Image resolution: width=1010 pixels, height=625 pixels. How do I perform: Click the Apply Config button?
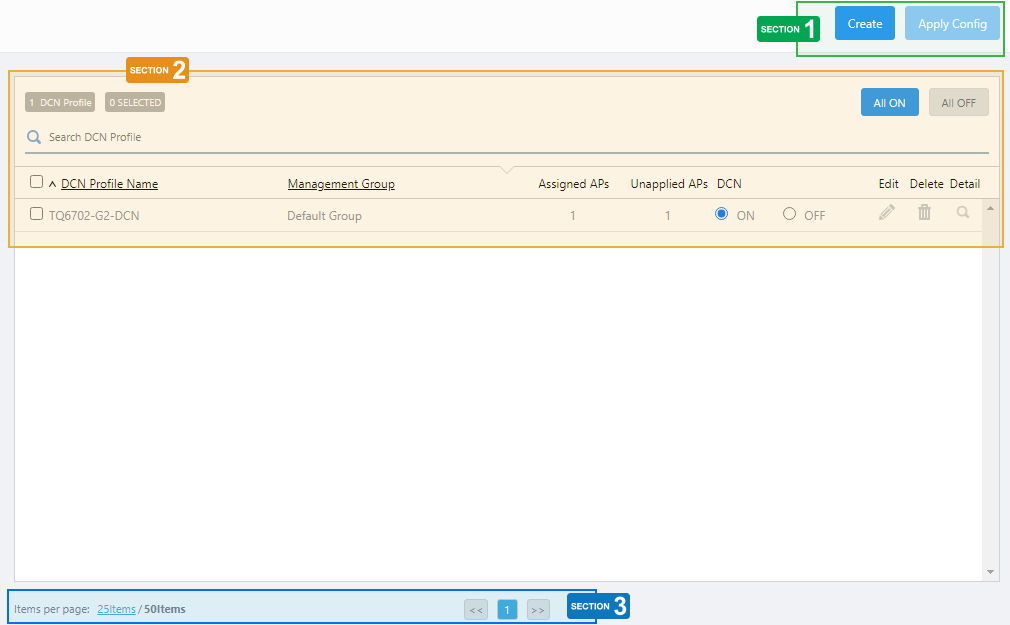(952, 24)
